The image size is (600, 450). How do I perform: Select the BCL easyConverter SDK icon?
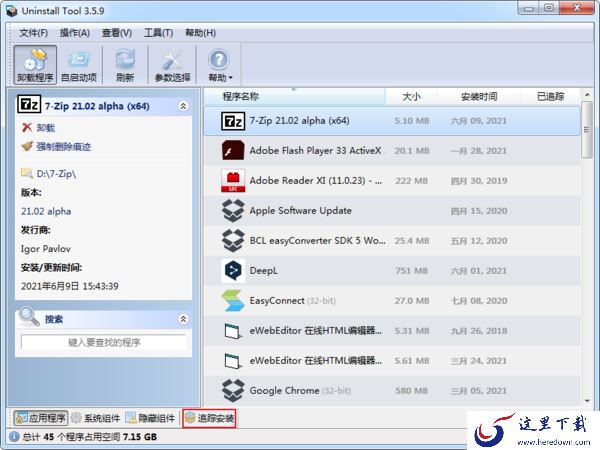tap(233, 241)
